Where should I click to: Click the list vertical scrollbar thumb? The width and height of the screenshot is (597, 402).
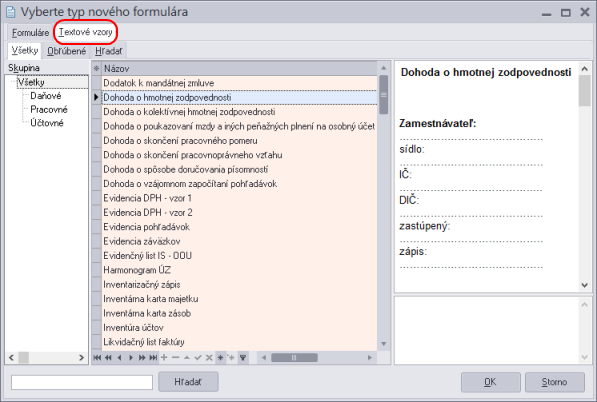pyautogui.click(x=384, y=95)
